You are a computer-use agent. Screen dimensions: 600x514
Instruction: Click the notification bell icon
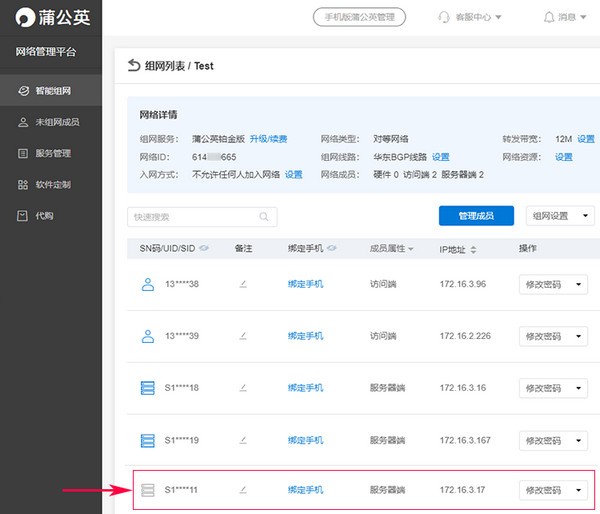click(x=548, y=17)
